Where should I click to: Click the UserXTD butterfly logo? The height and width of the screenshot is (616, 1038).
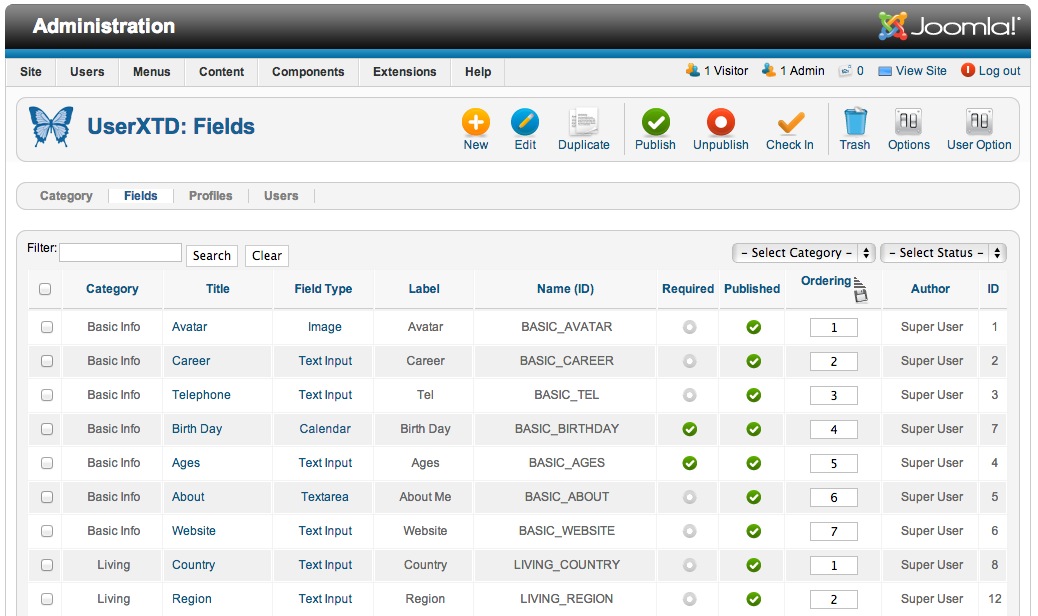pos(51,126)
